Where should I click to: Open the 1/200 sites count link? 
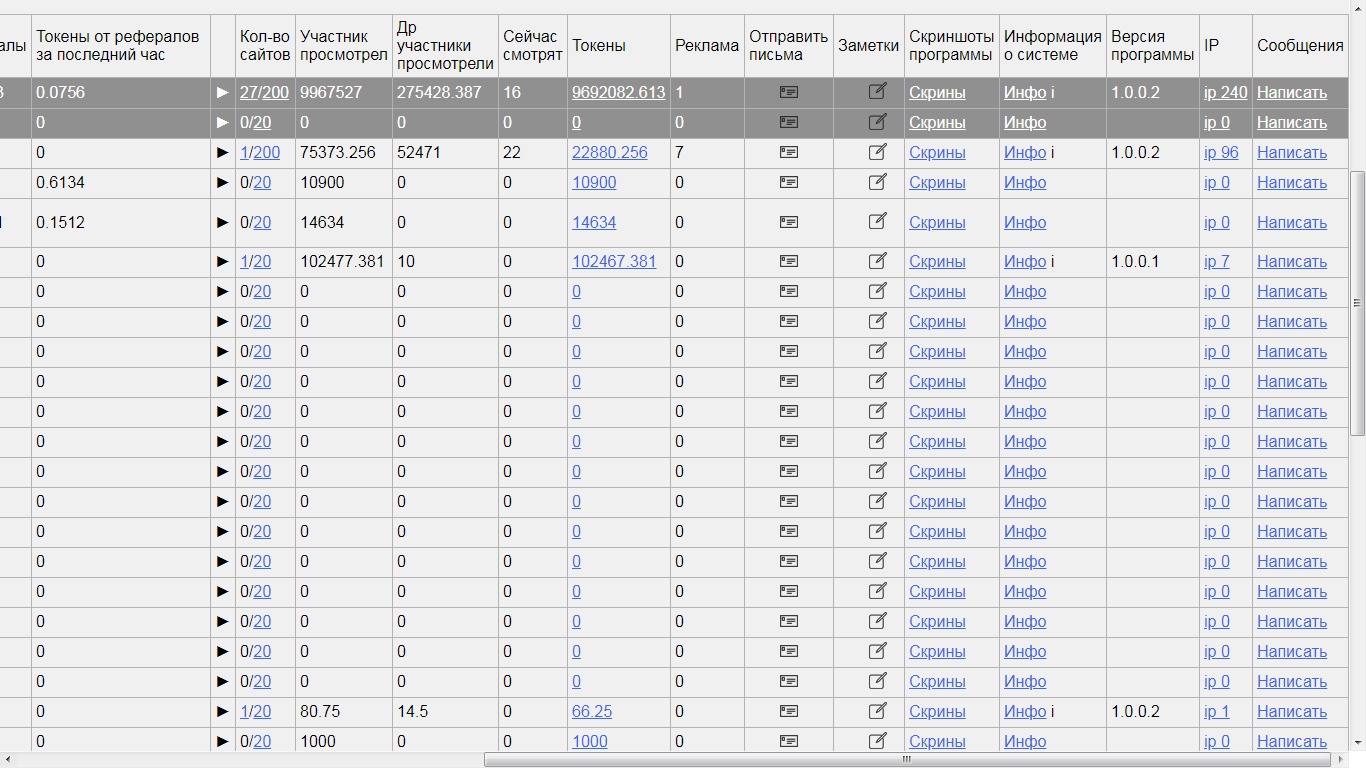[260, 152]
